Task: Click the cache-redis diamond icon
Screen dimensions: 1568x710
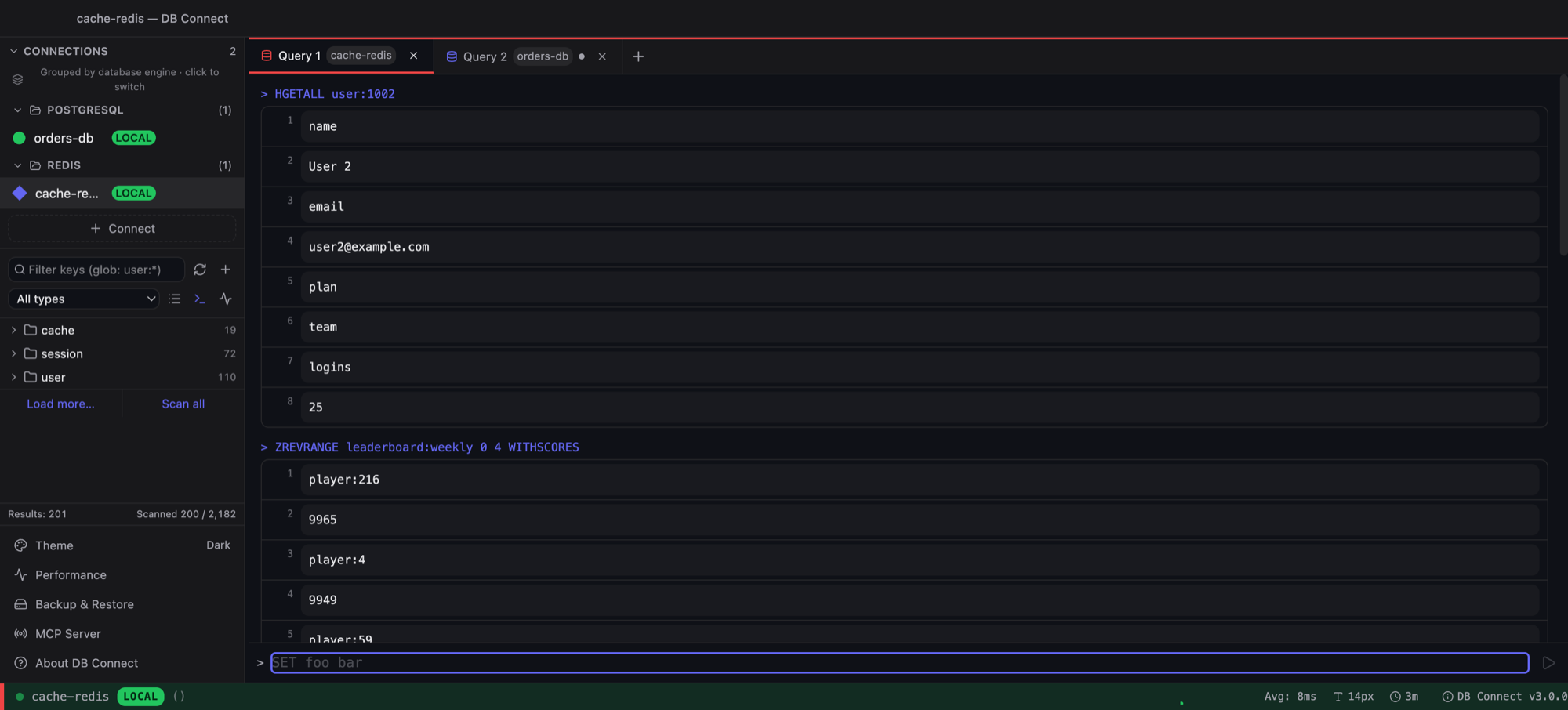Action: (x=20, y=193)
